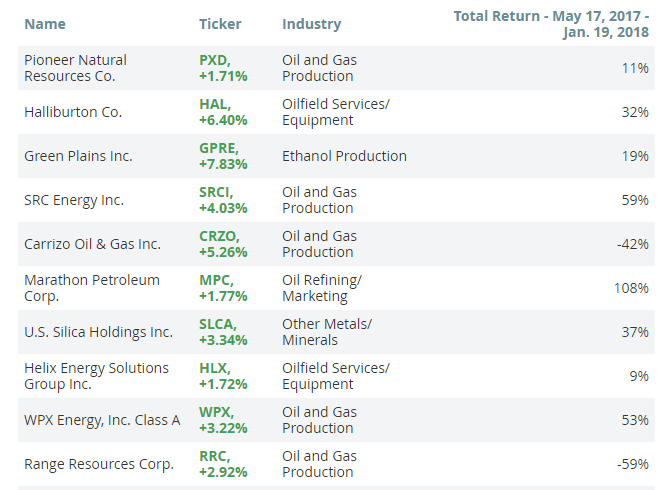The height and width of the screenshot is (490, 670).
Task: Select the Carrizo Oil & Gas Inc. name
Action: coord(92,244)
